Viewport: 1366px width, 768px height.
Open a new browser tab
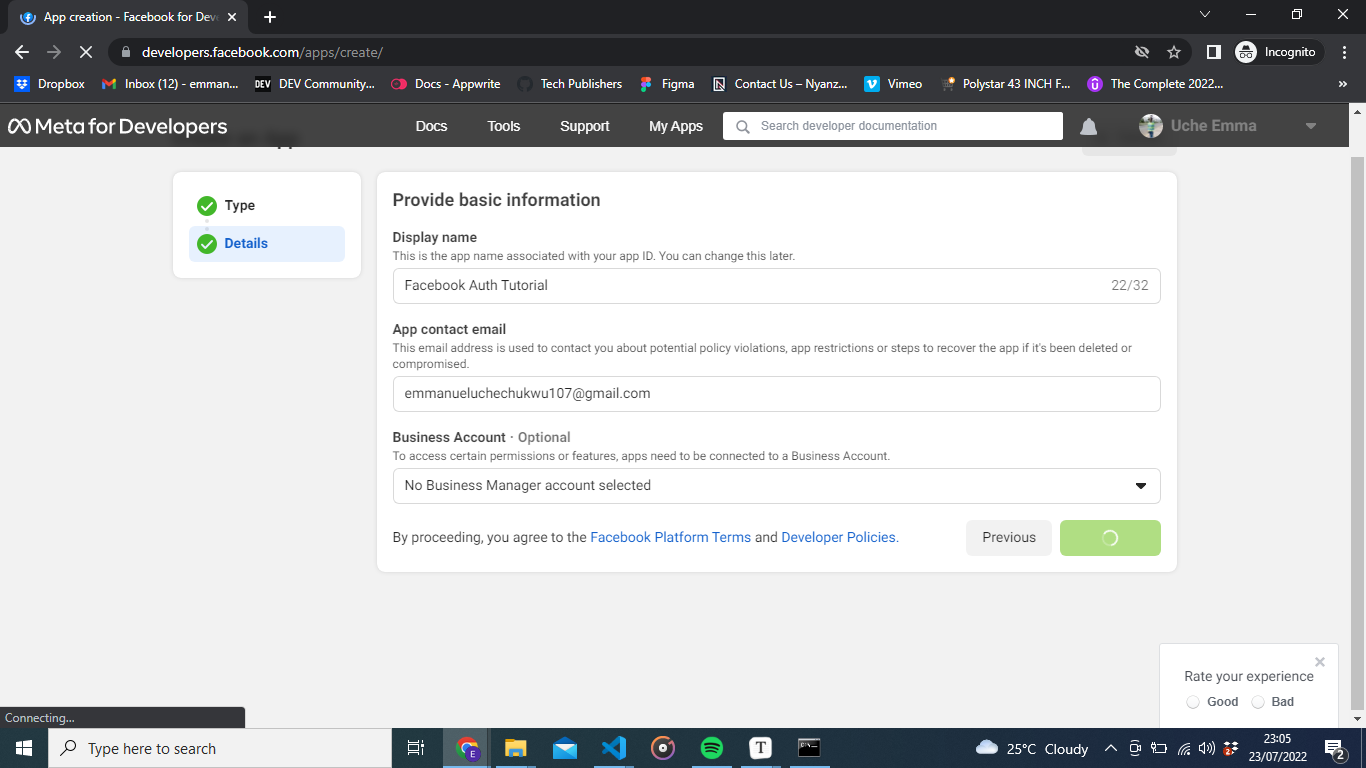tap(269, 17)
